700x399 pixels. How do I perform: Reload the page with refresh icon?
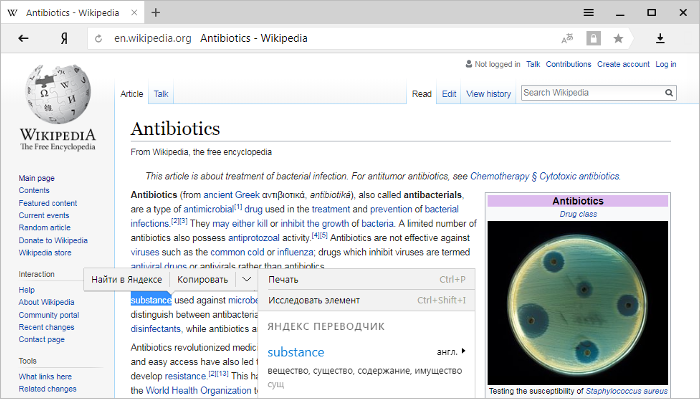(x=99, y=39)
